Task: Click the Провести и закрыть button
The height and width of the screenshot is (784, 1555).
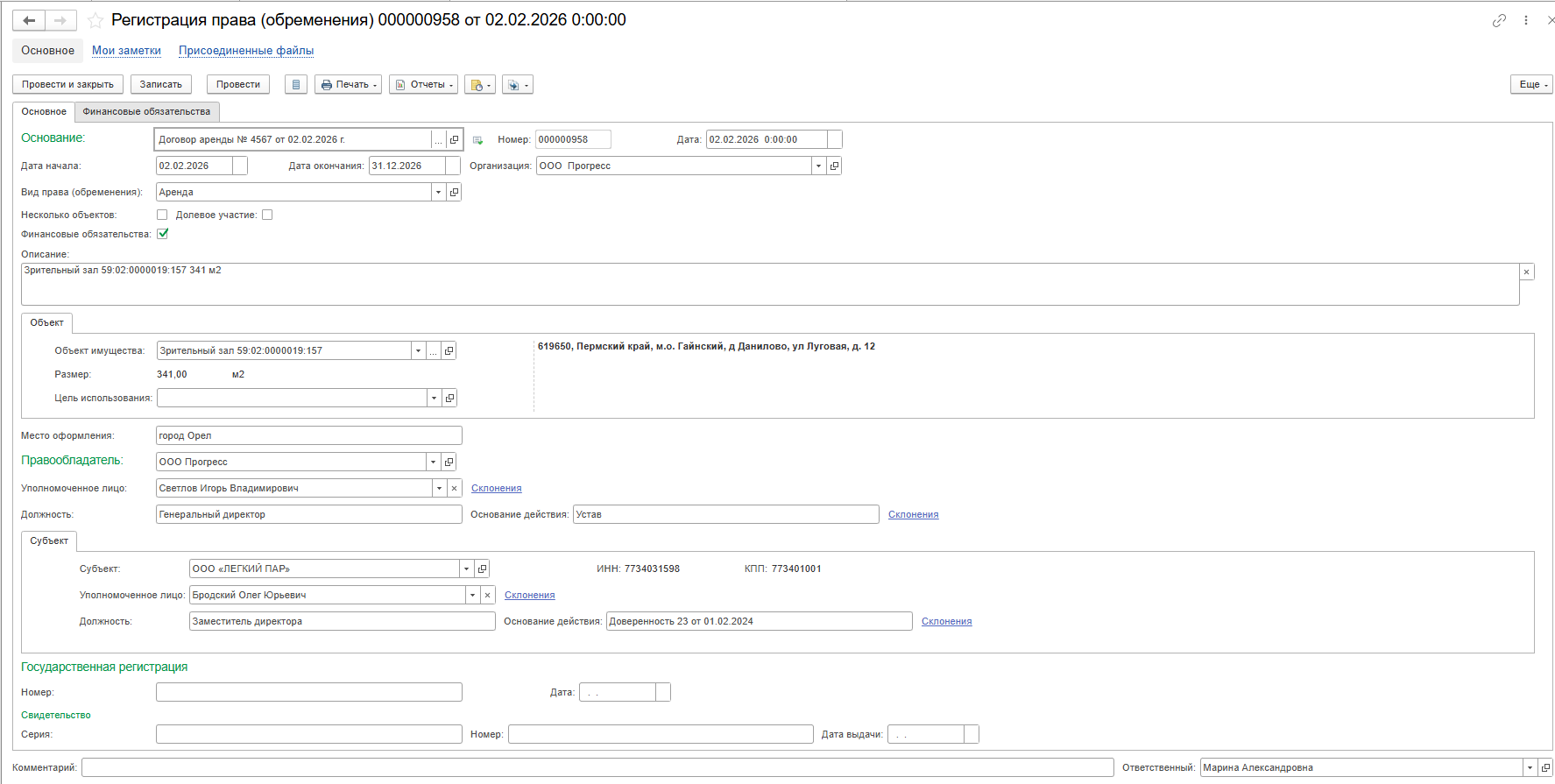Action: point(67,84)
